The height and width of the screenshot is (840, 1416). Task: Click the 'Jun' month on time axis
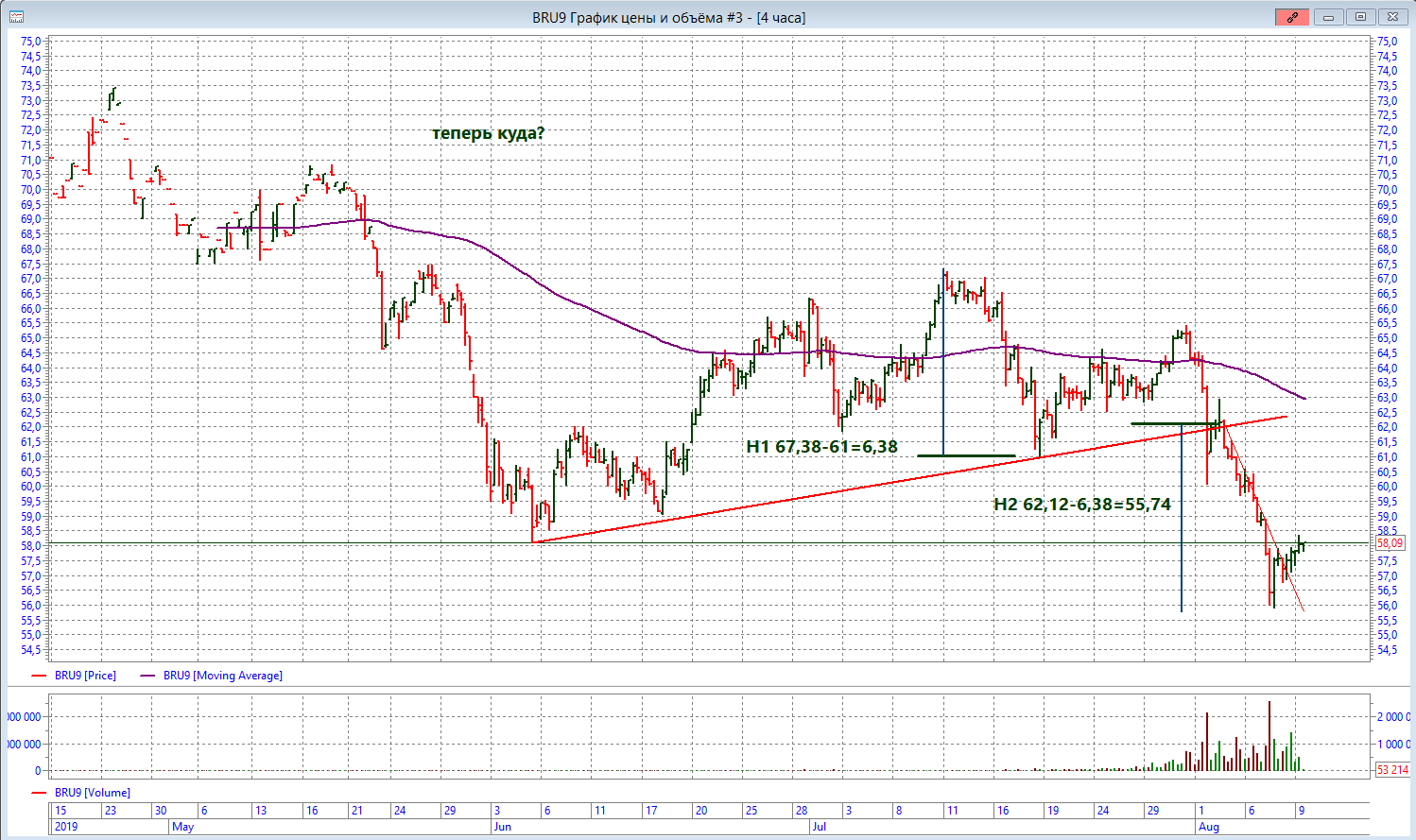tap(502, 827)
